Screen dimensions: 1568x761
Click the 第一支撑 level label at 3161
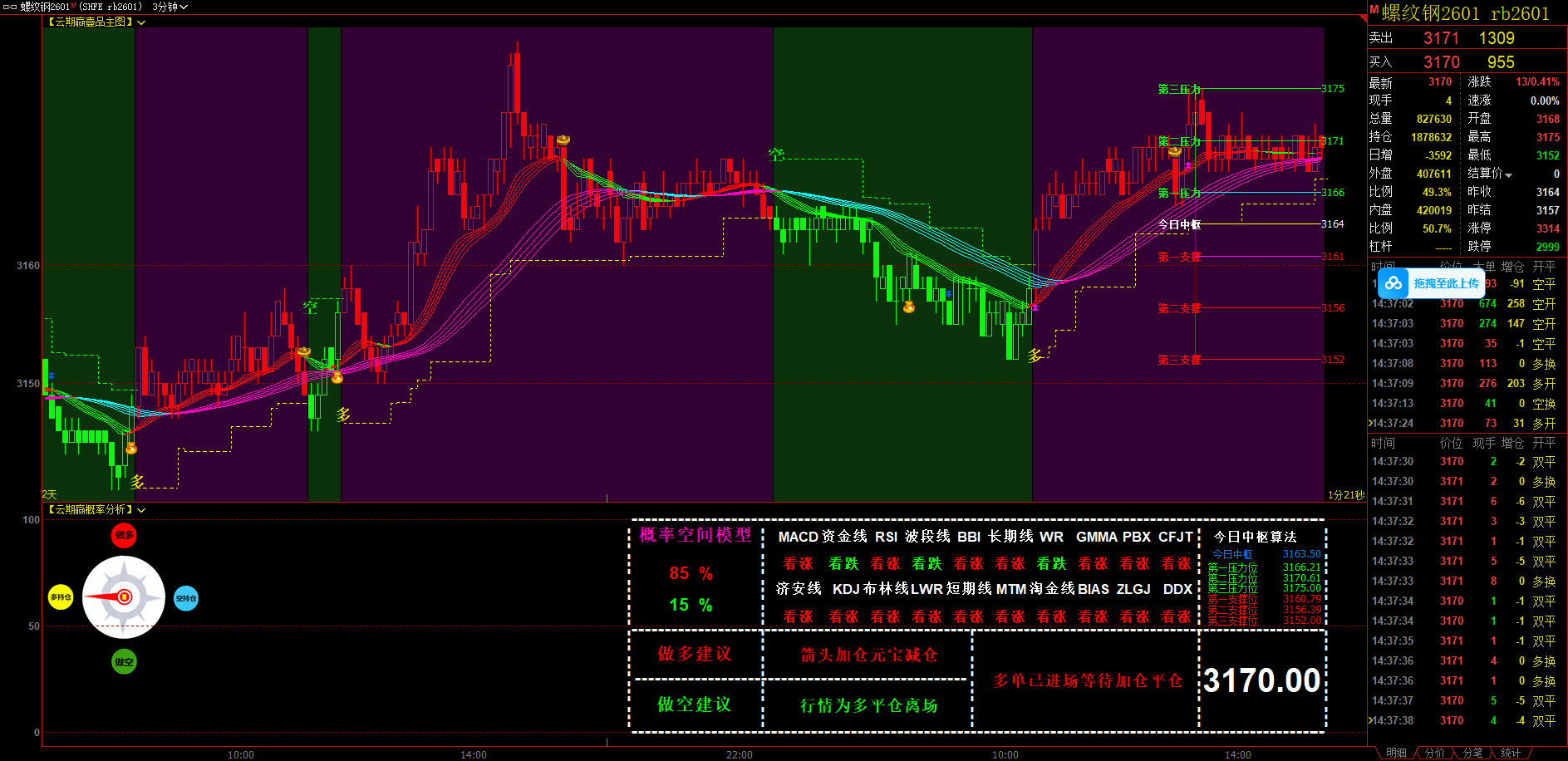pos(1179,257)
